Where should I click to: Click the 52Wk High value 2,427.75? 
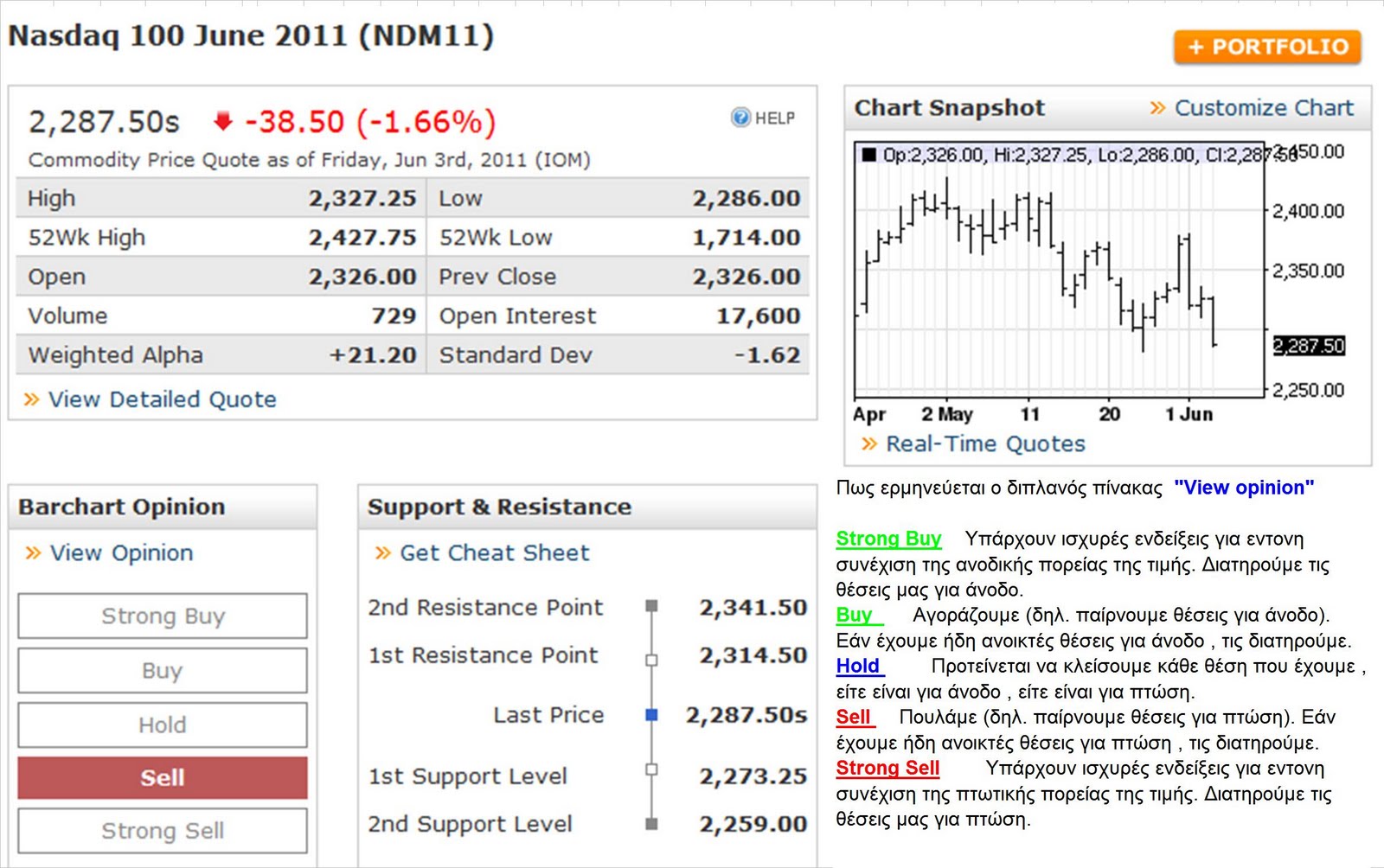362,238
